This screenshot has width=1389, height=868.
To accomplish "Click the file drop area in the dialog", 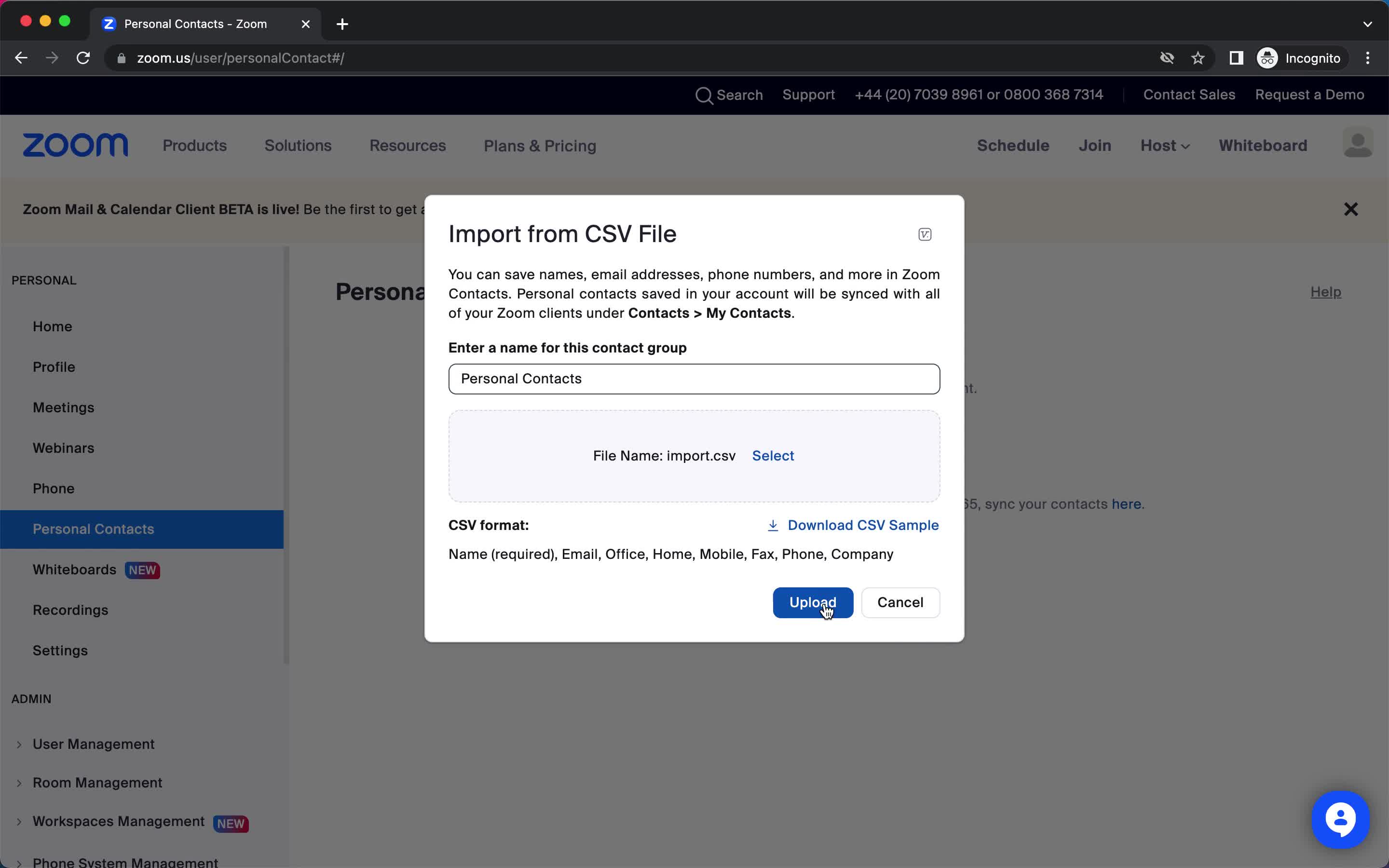I will 694,456.
